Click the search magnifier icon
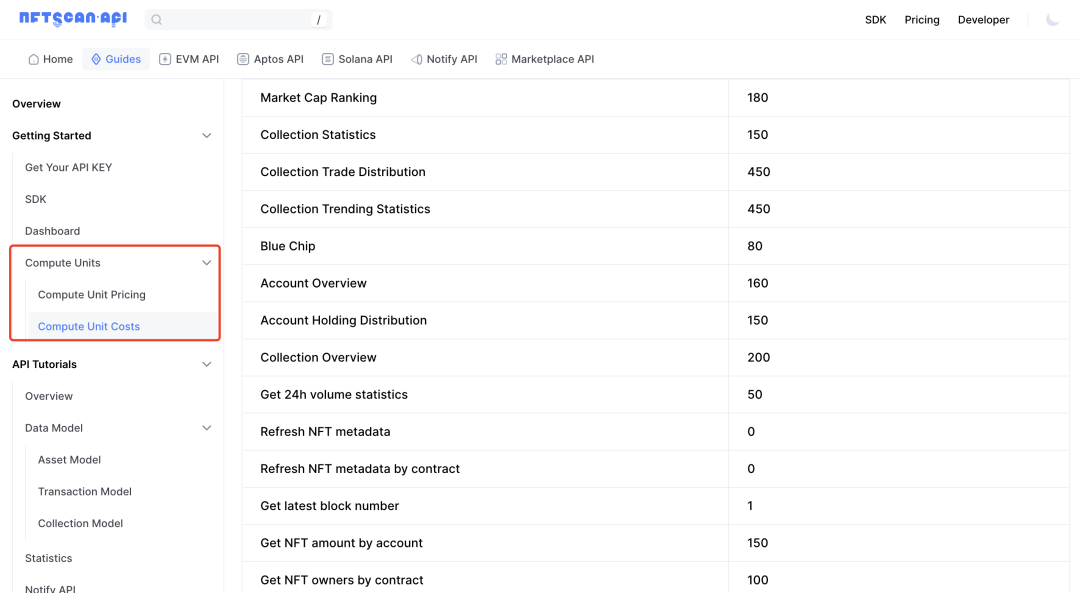Image resolution: width=1080 pixels, height=593 pixels. coord(157,20)
